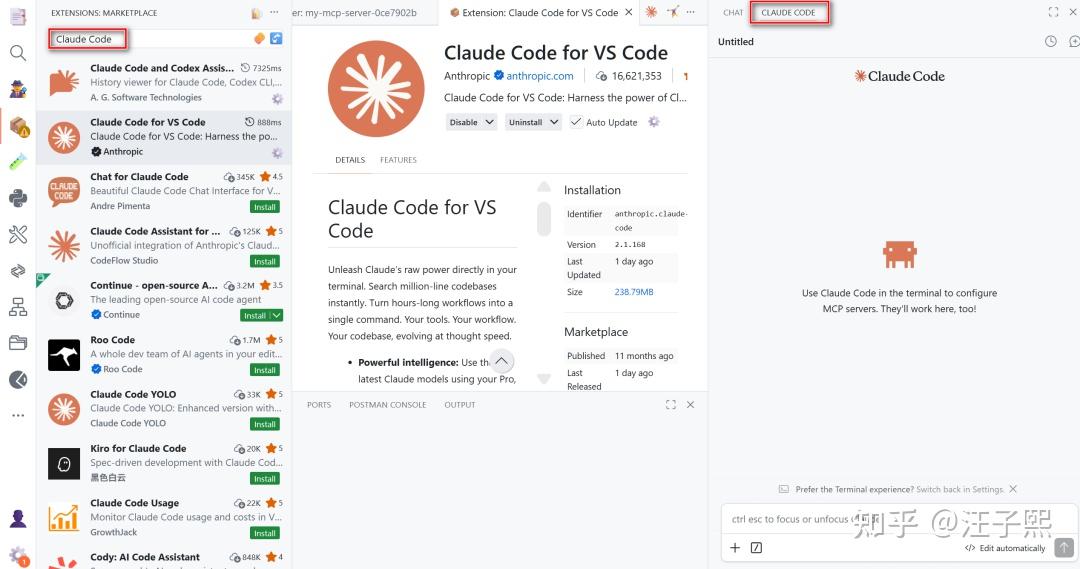Click the Disable button

464,122
